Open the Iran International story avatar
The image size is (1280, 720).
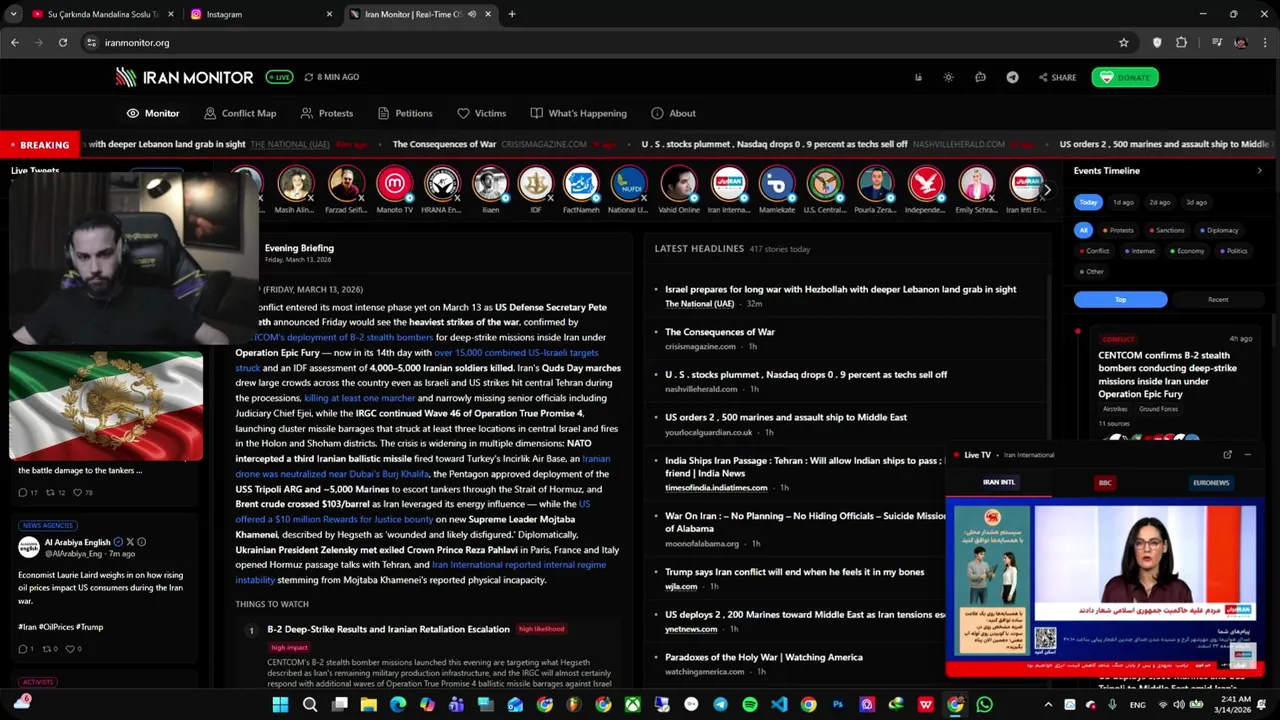(728, 184)
